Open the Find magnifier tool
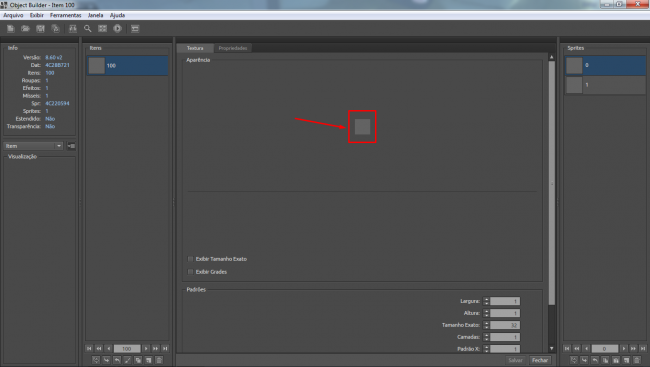 pyautogui.click(x=87, y=29)
